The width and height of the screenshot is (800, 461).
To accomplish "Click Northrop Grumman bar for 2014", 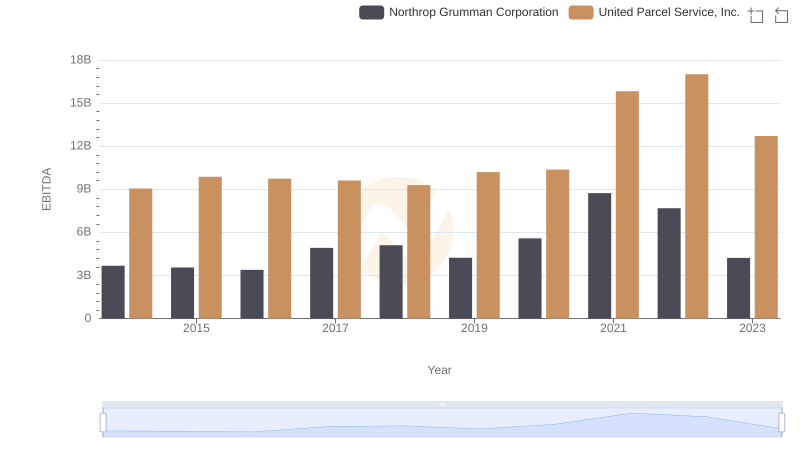I will 113,292.
